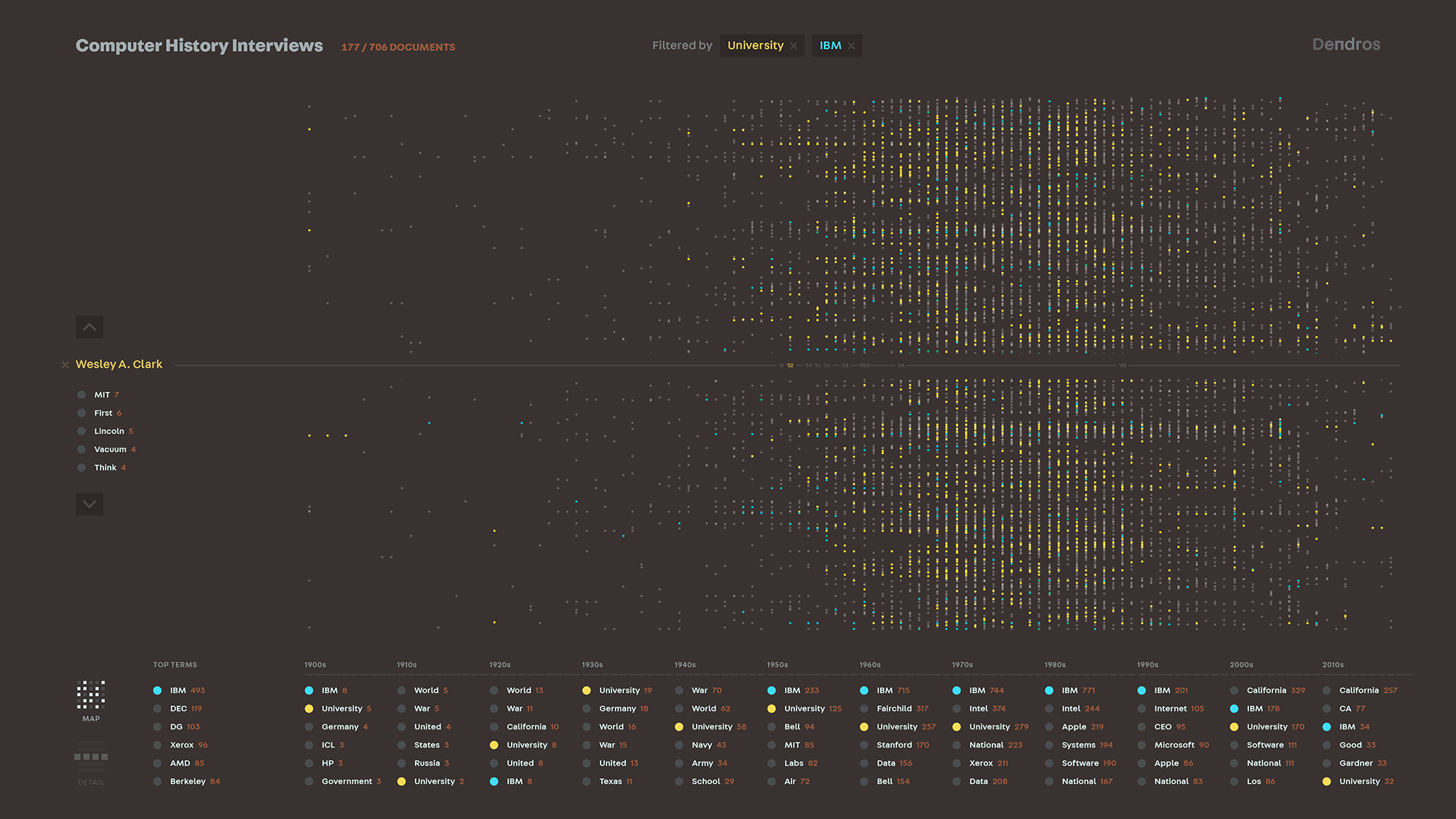Click the yellow University dot in 1930s
Image resolution: width=1456 pixels, height=819 pixels.
coord(587,690)
